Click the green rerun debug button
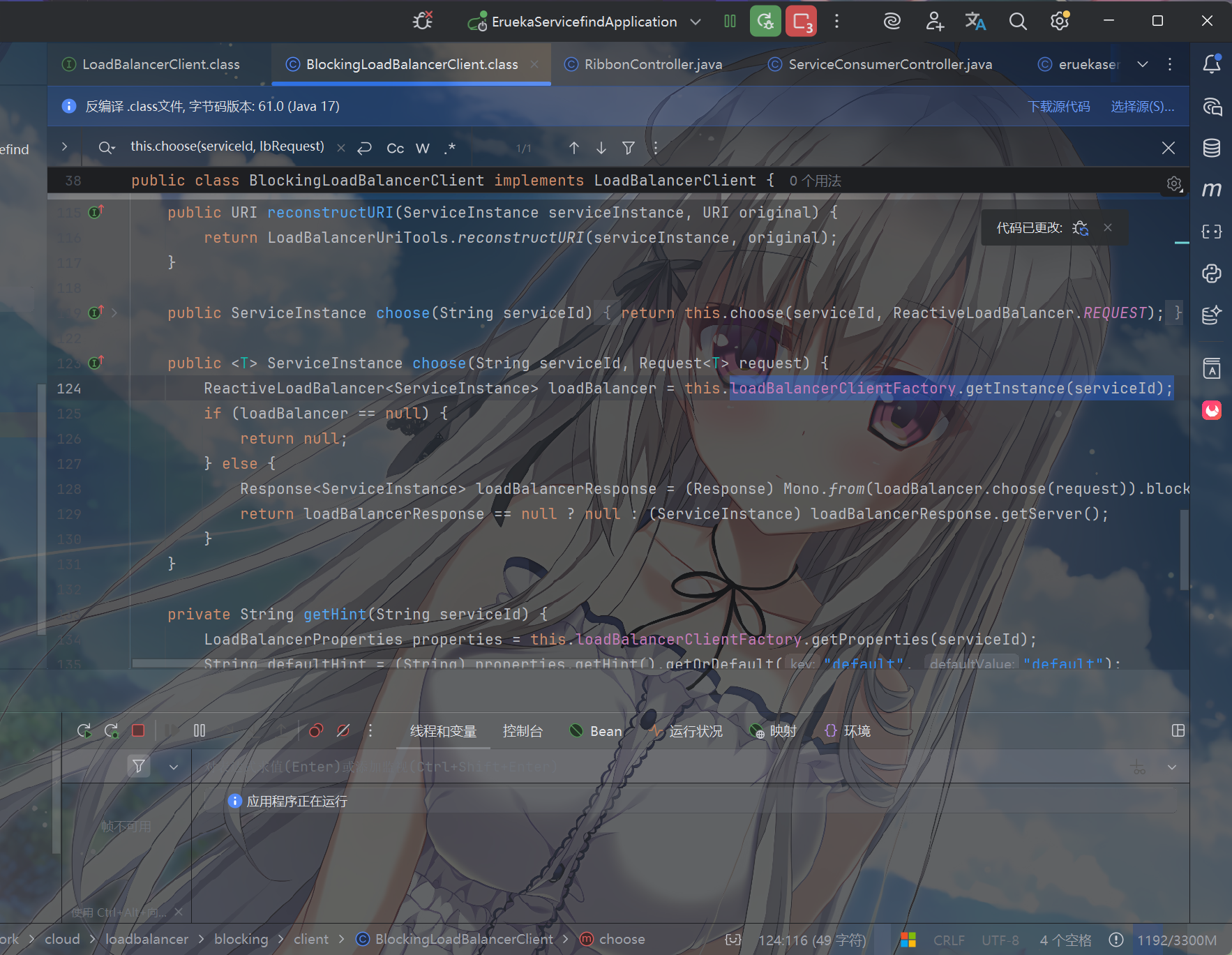 [x=765, y=22]
